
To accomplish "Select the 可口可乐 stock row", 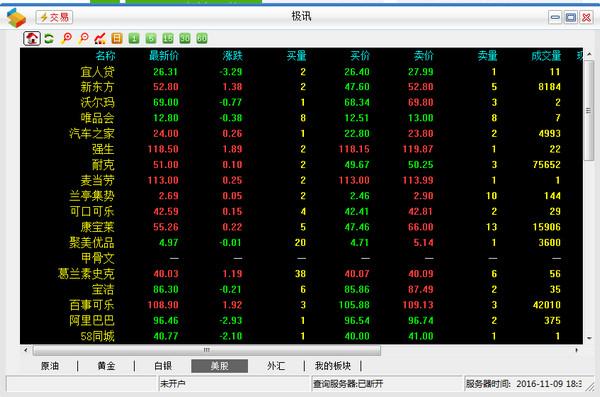I will pyautogui.click(x=301, y=211).
